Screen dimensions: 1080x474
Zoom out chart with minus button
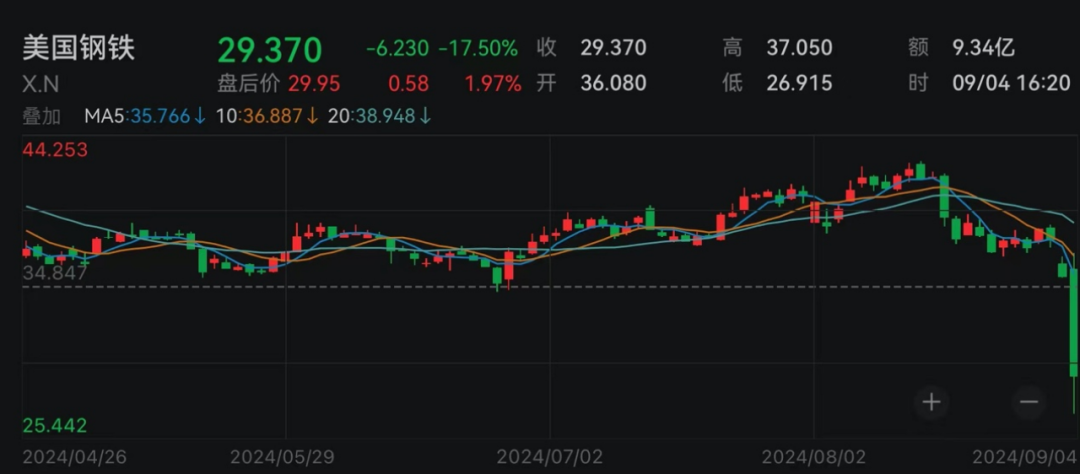coord(1028,402)
